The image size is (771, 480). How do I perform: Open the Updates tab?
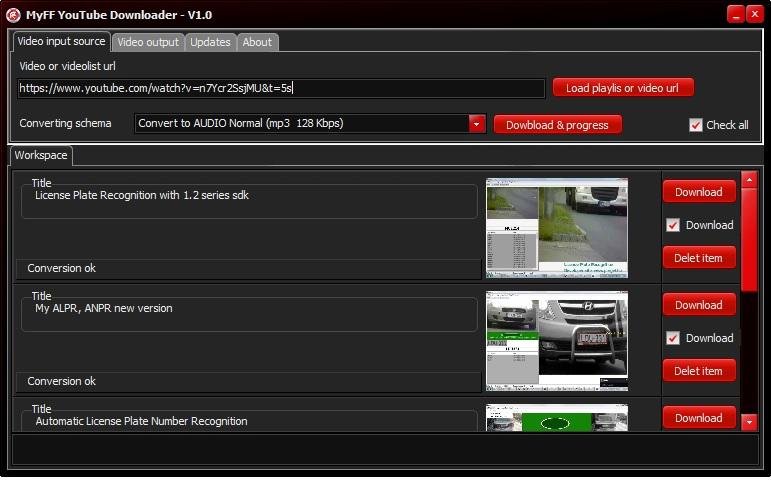pos(210,42)
